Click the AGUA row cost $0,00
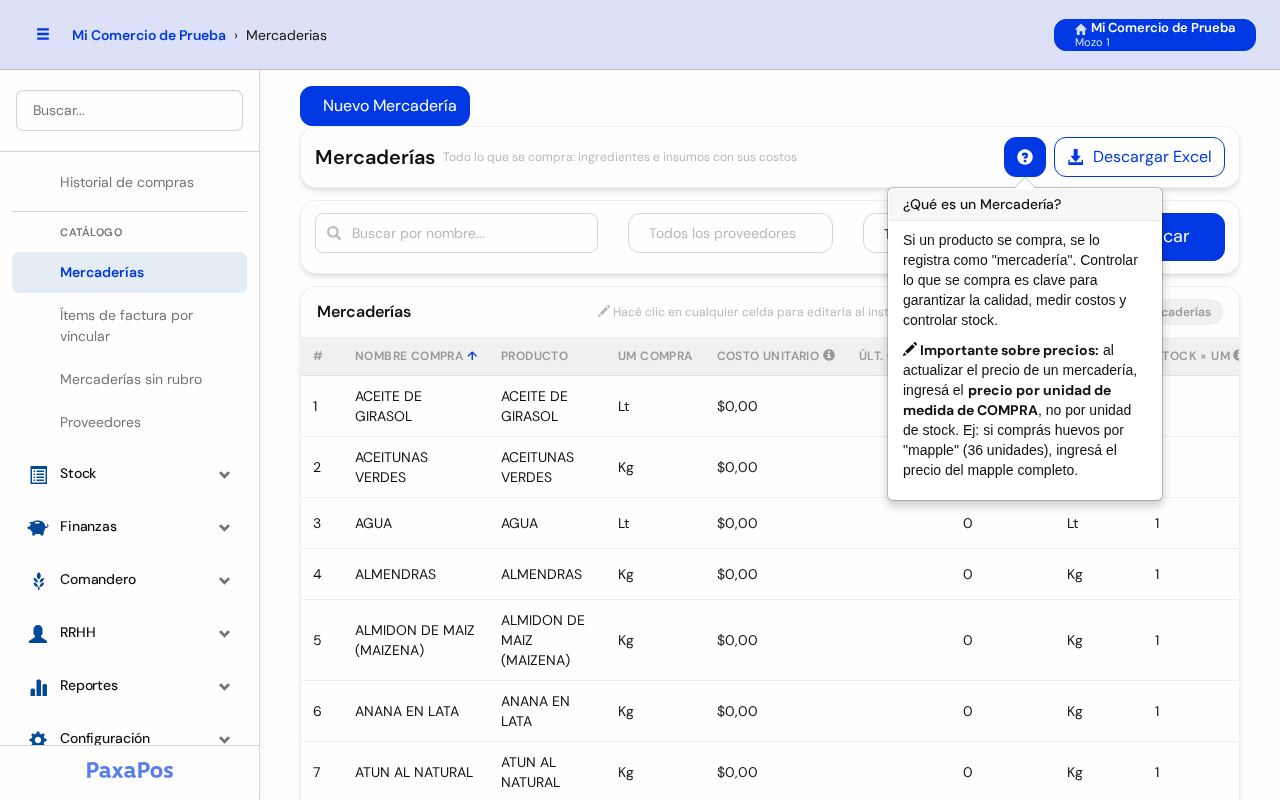The image size is (1280, 800). [x=737, y=523]
